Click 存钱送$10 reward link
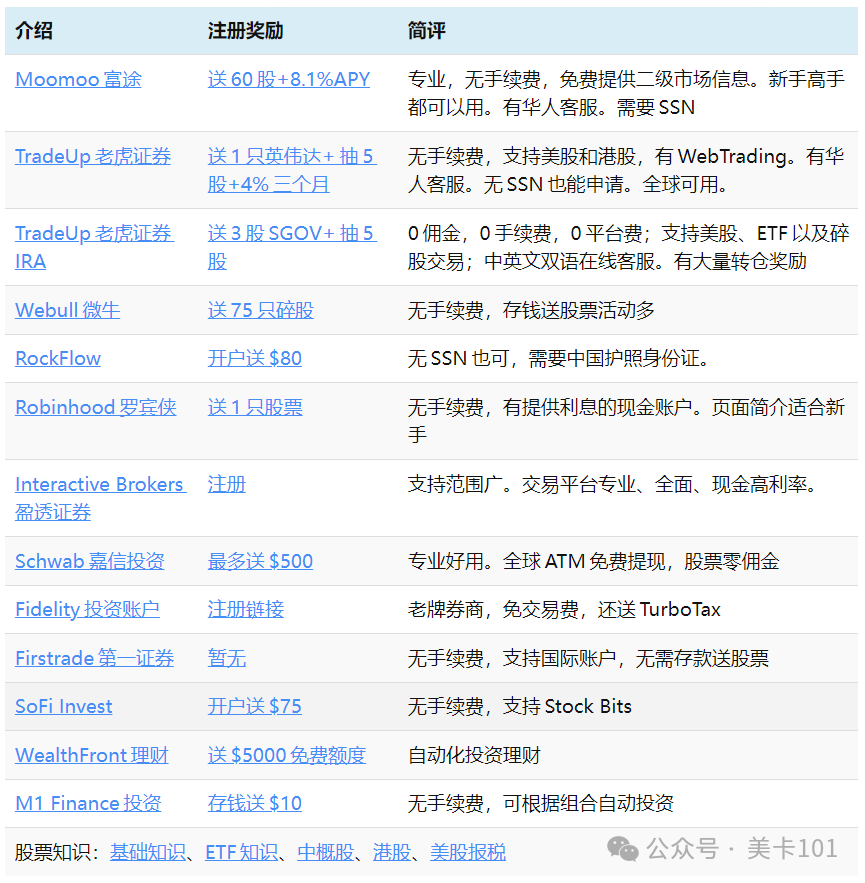 (255, 803)
